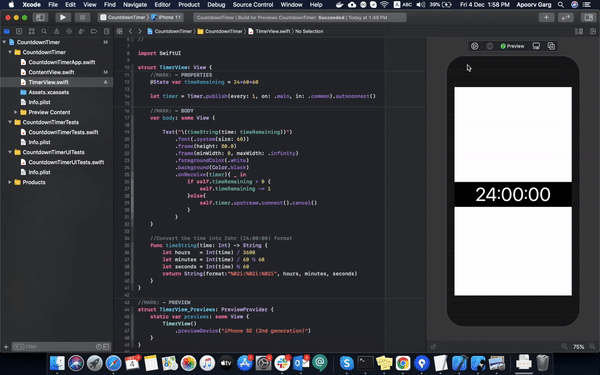600x375 pixels.
Task: Collapse the CountdownTimerTests group
Action: point(10,122)
